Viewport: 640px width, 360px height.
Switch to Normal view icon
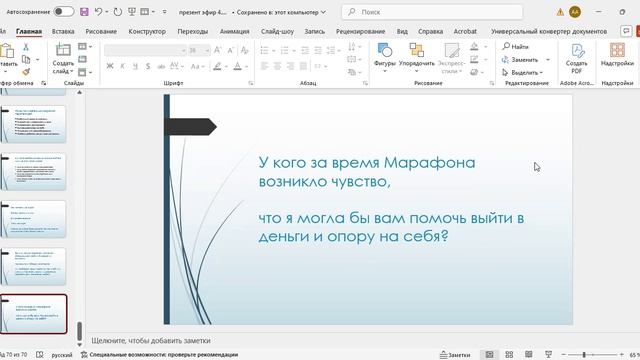489,355
